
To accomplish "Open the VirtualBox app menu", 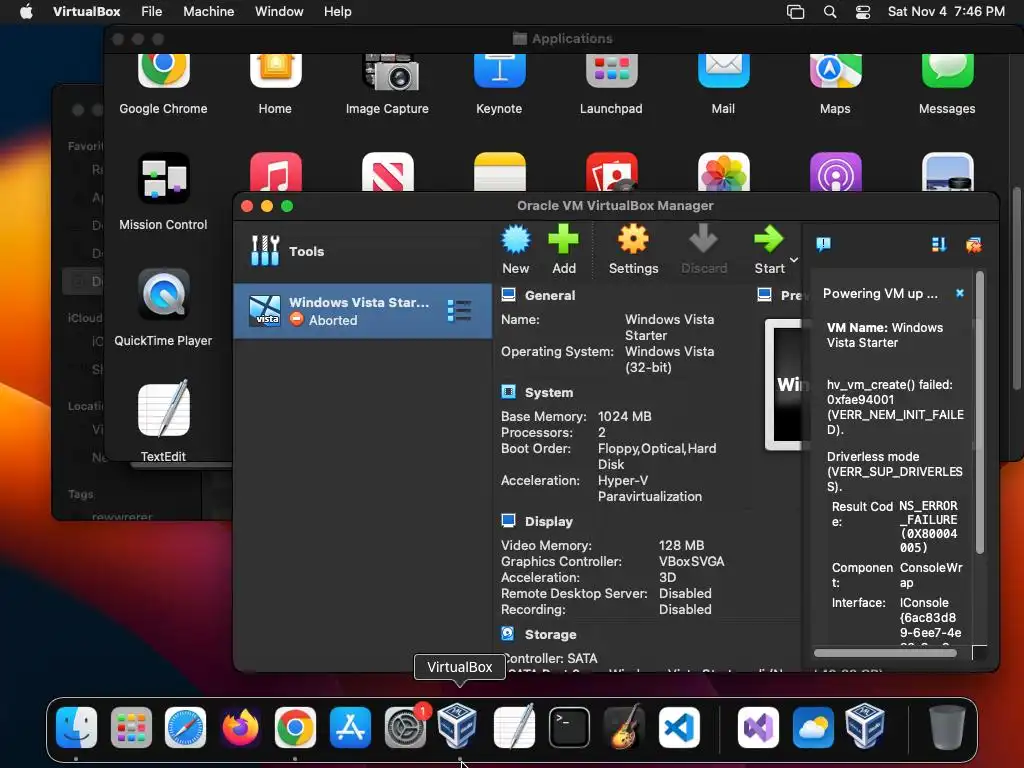I will coord(86,11).
